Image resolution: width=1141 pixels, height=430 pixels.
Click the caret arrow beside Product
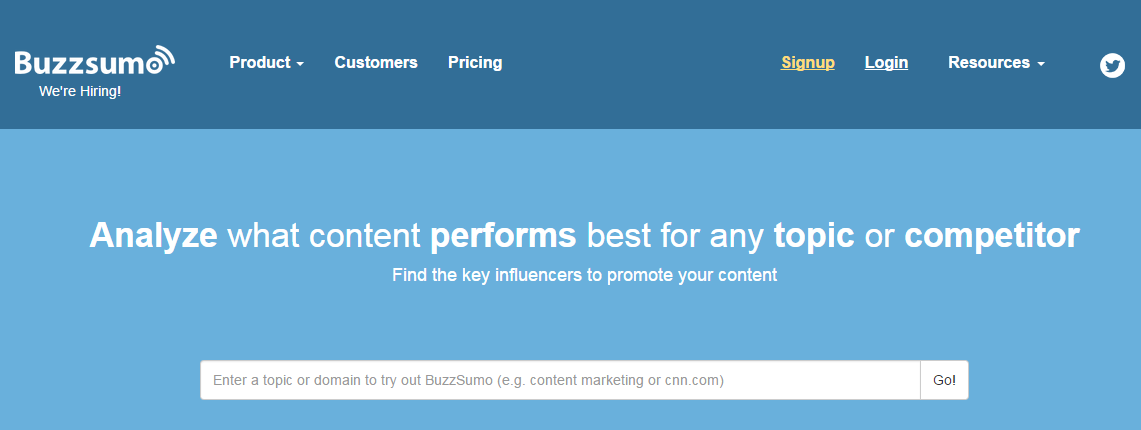tap(300, 64)
